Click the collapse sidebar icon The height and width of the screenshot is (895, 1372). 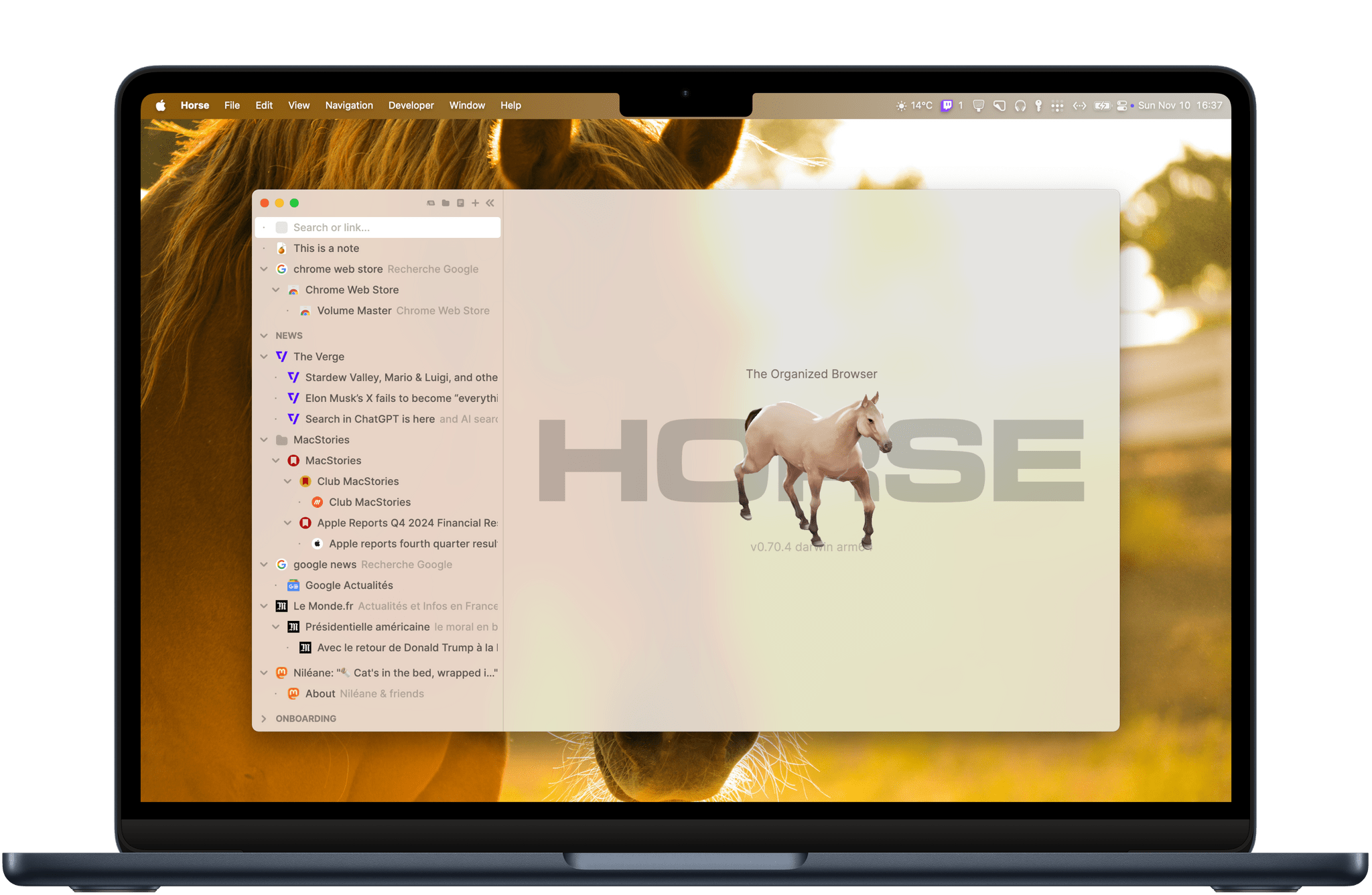coord(490,203)
